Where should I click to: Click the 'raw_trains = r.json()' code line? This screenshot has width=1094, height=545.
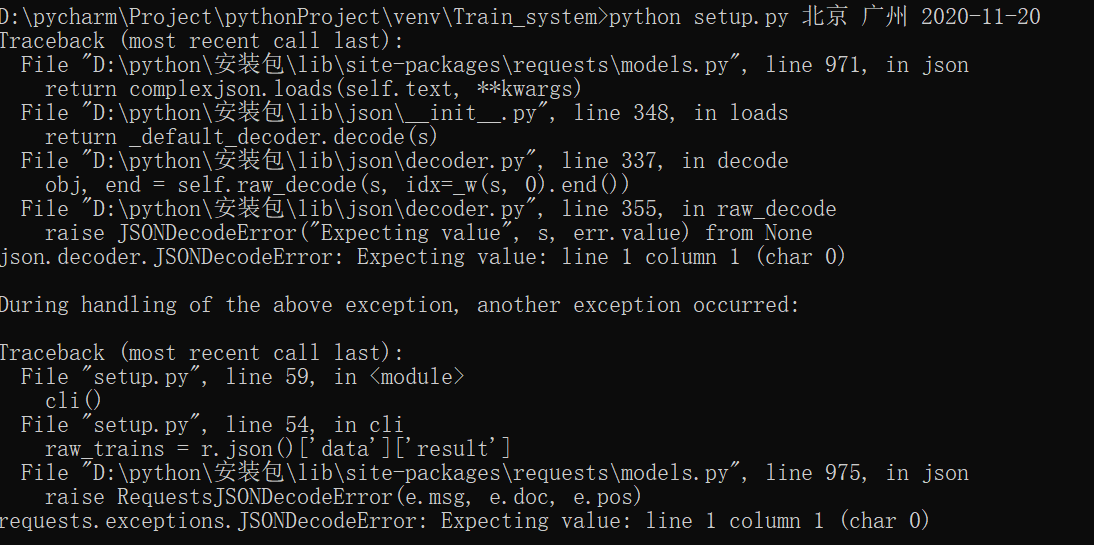pos(278,449)
